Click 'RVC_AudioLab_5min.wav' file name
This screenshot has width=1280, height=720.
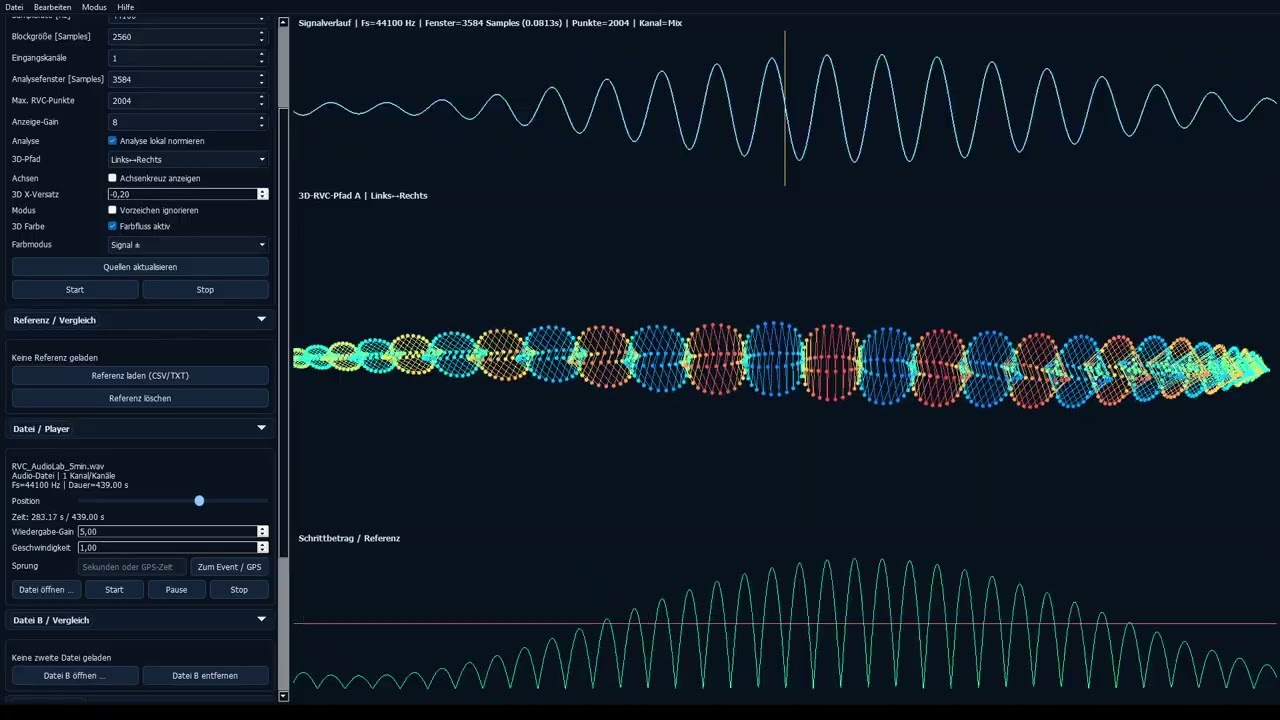pyautogui.click(x=58, y=466)
